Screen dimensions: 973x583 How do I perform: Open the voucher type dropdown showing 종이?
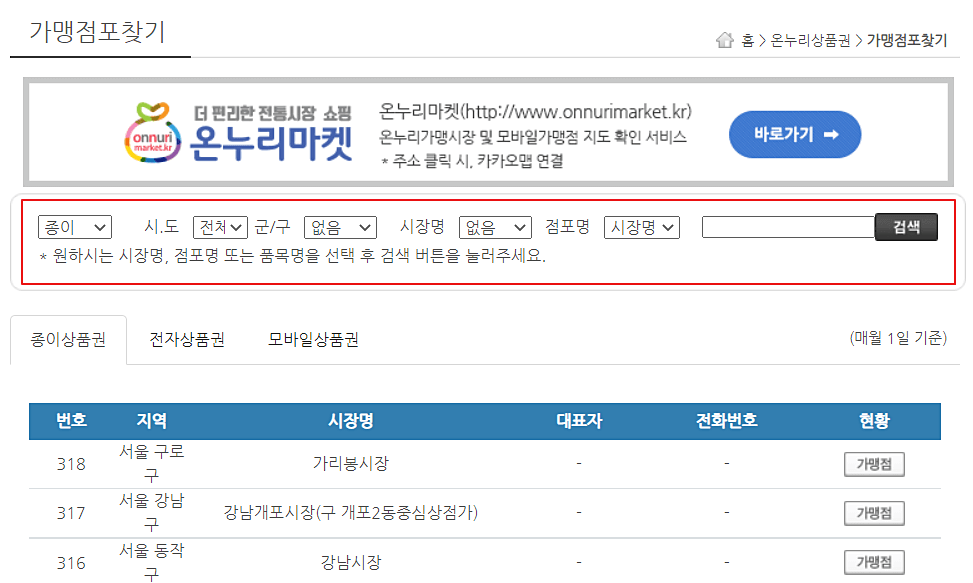pyautogui.click(x=75, y=227)
